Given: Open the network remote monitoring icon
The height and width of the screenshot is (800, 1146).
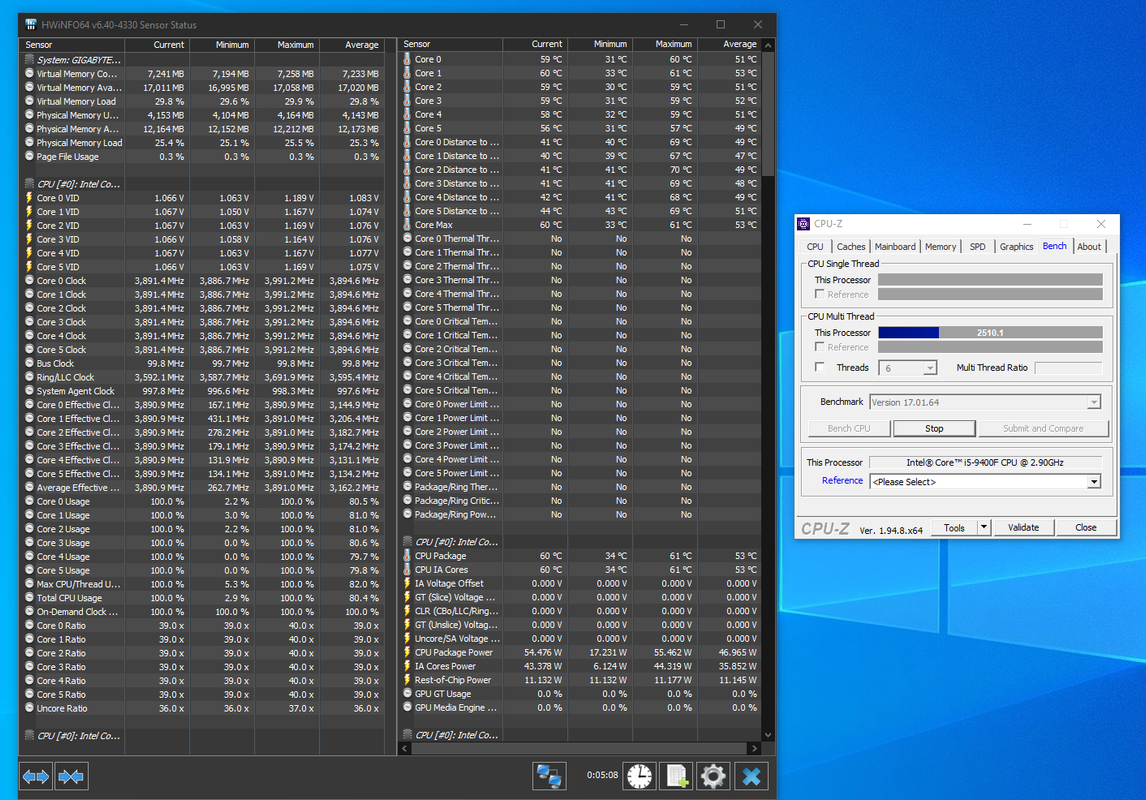Looking at the screenshot, I should [x=549, y=776].
